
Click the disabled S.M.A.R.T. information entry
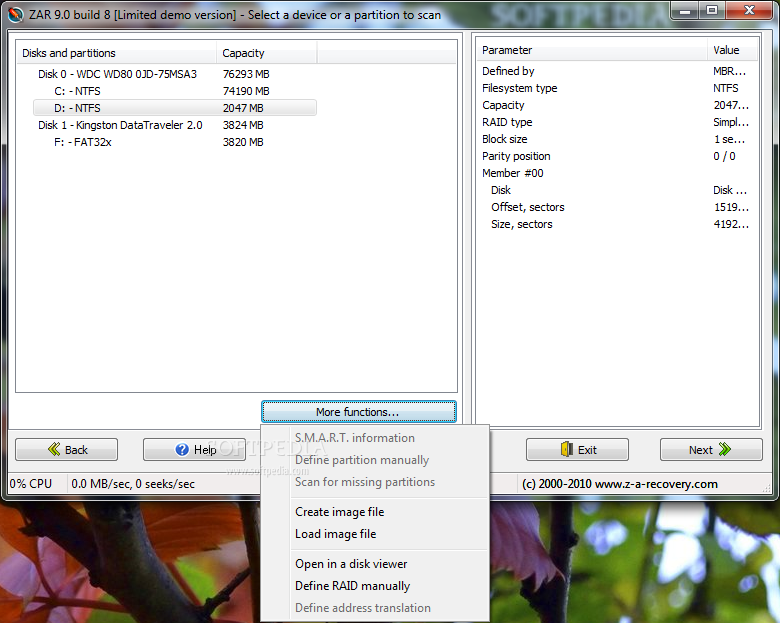[x=355, y=438]
